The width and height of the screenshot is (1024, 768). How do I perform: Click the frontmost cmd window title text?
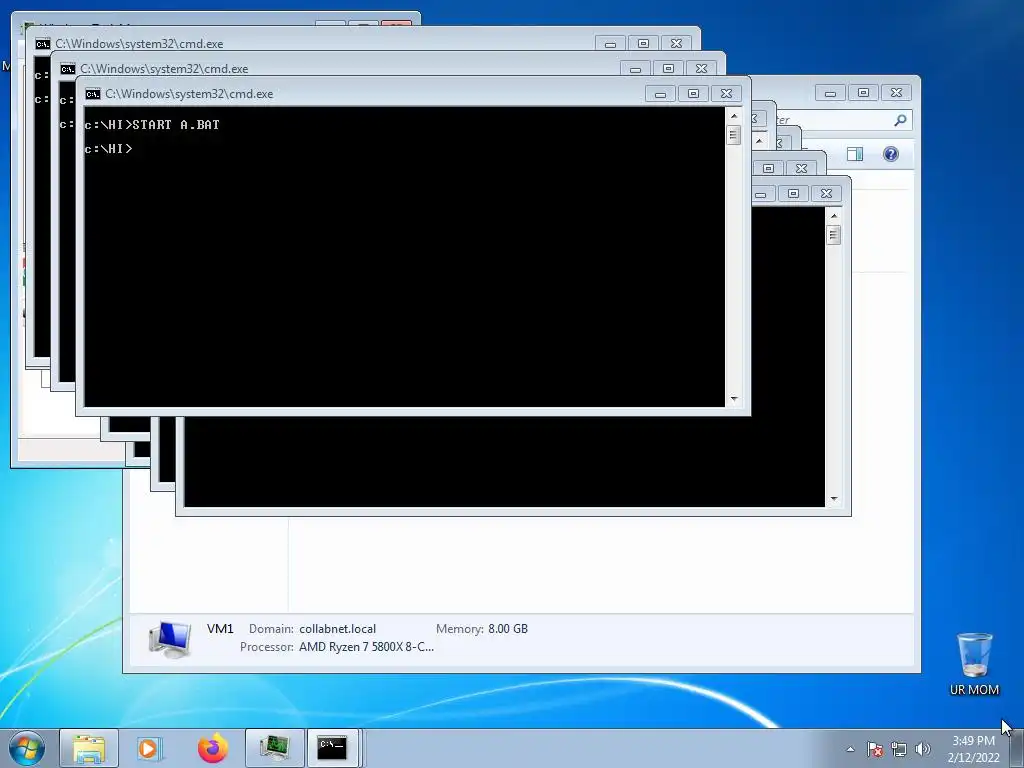[x=189, y=94]
